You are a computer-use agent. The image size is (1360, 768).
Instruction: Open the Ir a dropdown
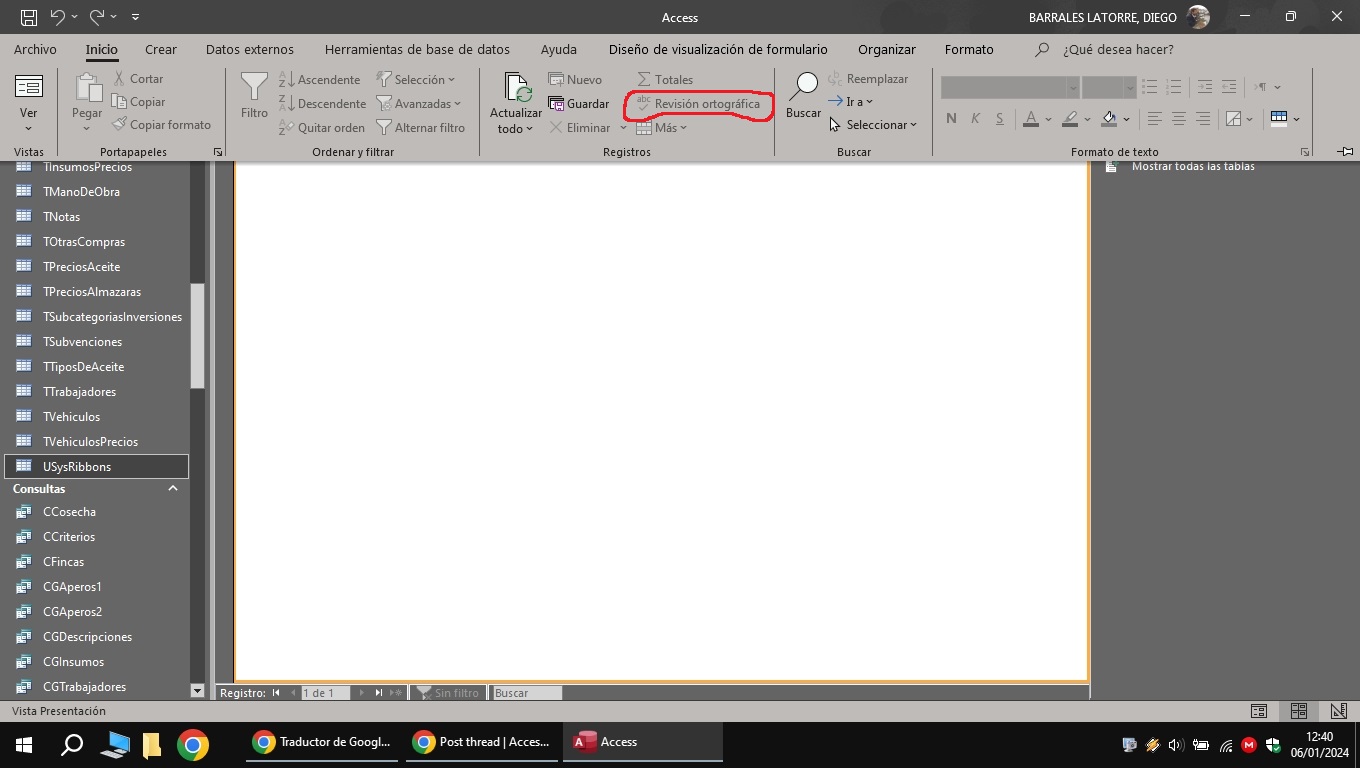pos(850,101)
